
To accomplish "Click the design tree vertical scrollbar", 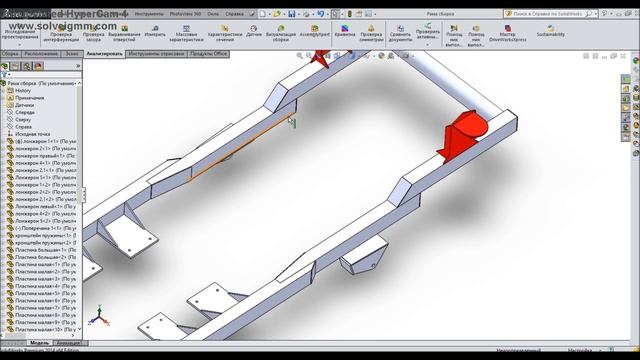I will [79, 206].
